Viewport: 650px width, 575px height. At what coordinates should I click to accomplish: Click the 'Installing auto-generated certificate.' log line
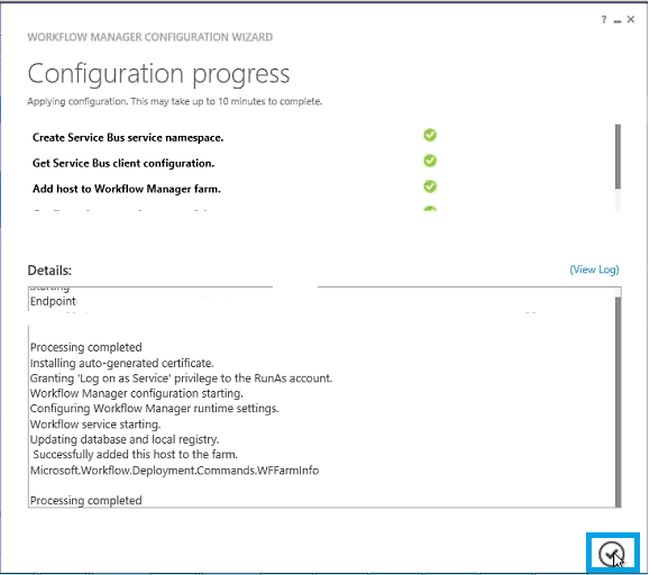pyautogui.click(x=122, y=363)
